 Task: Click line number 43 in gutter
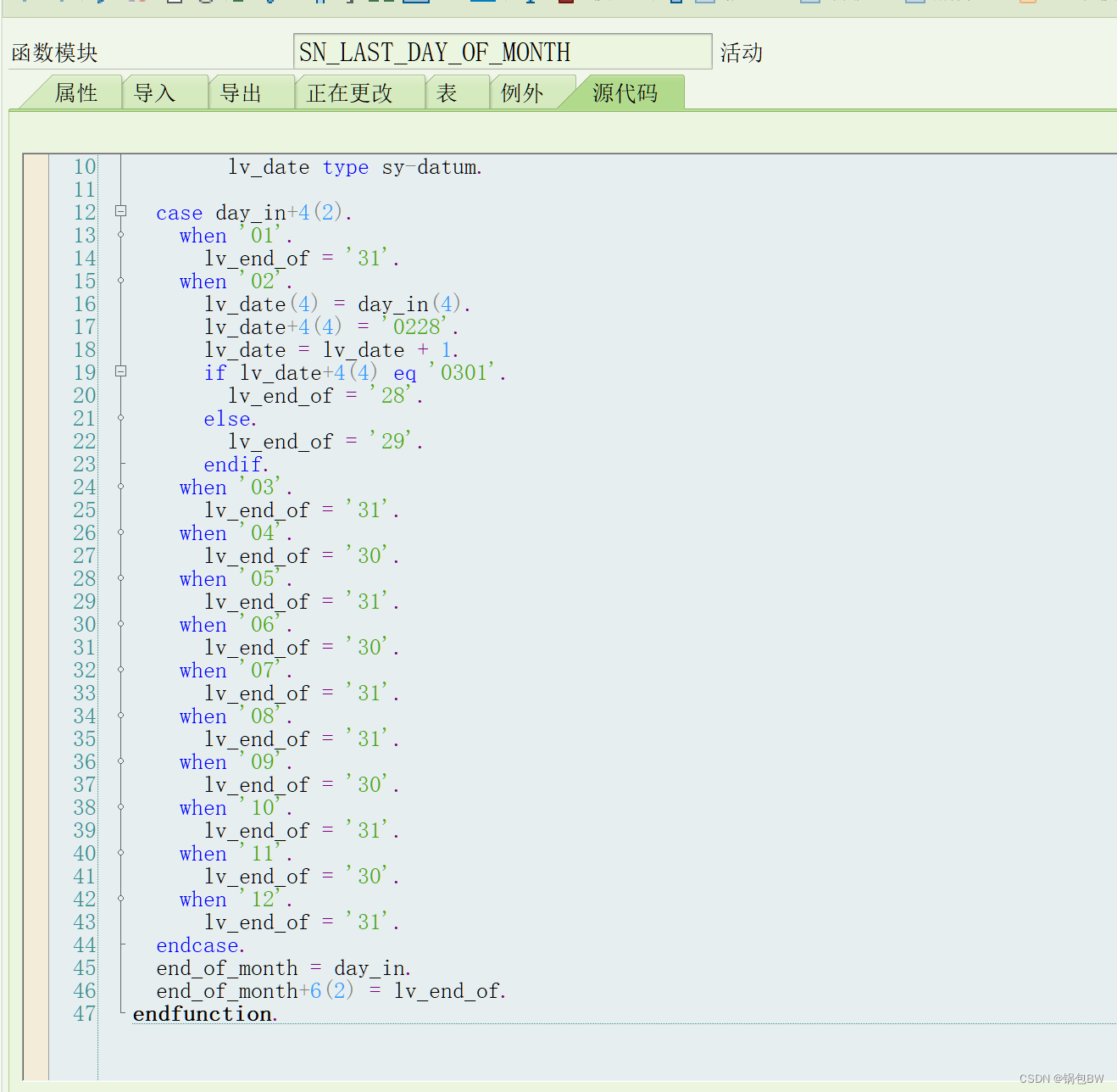click(x=85, y=922)
